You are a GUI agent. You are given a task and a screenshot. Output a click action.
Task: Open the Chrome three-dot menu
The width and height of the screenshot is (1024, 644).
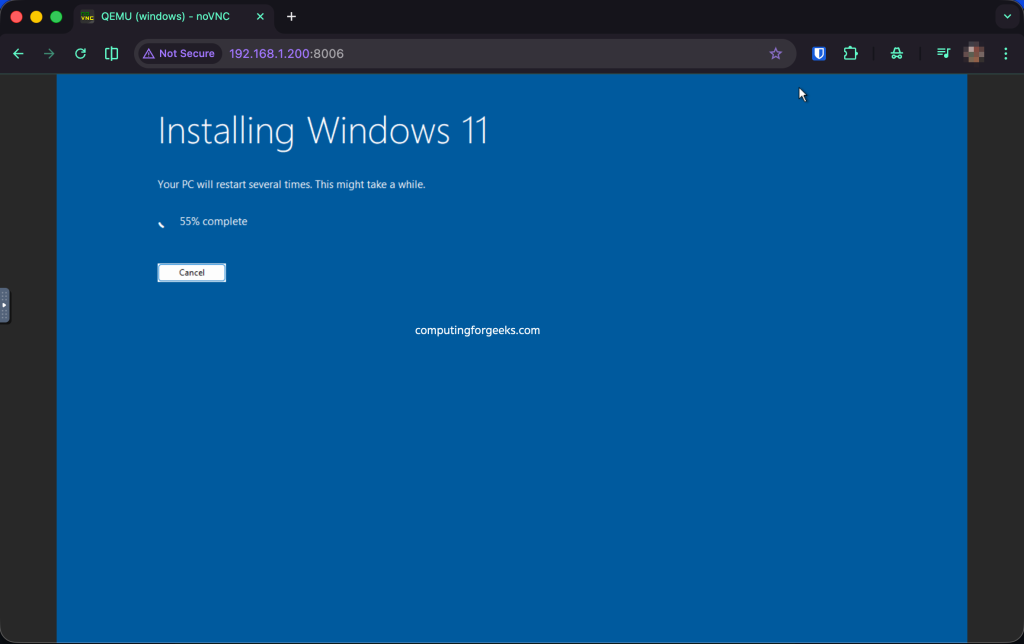tap(1006, 53)
